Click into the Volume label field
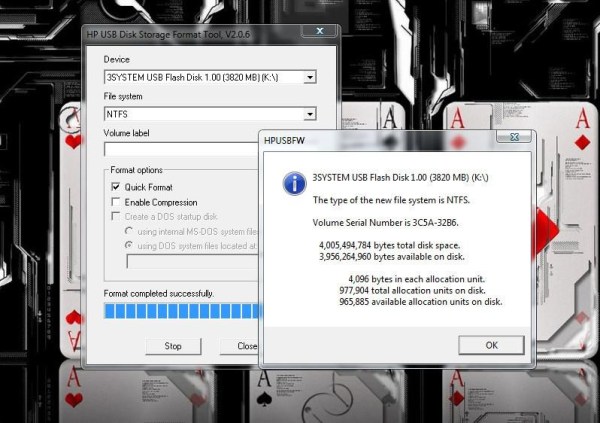The image size is (600, 423). (x=181, y=149)
